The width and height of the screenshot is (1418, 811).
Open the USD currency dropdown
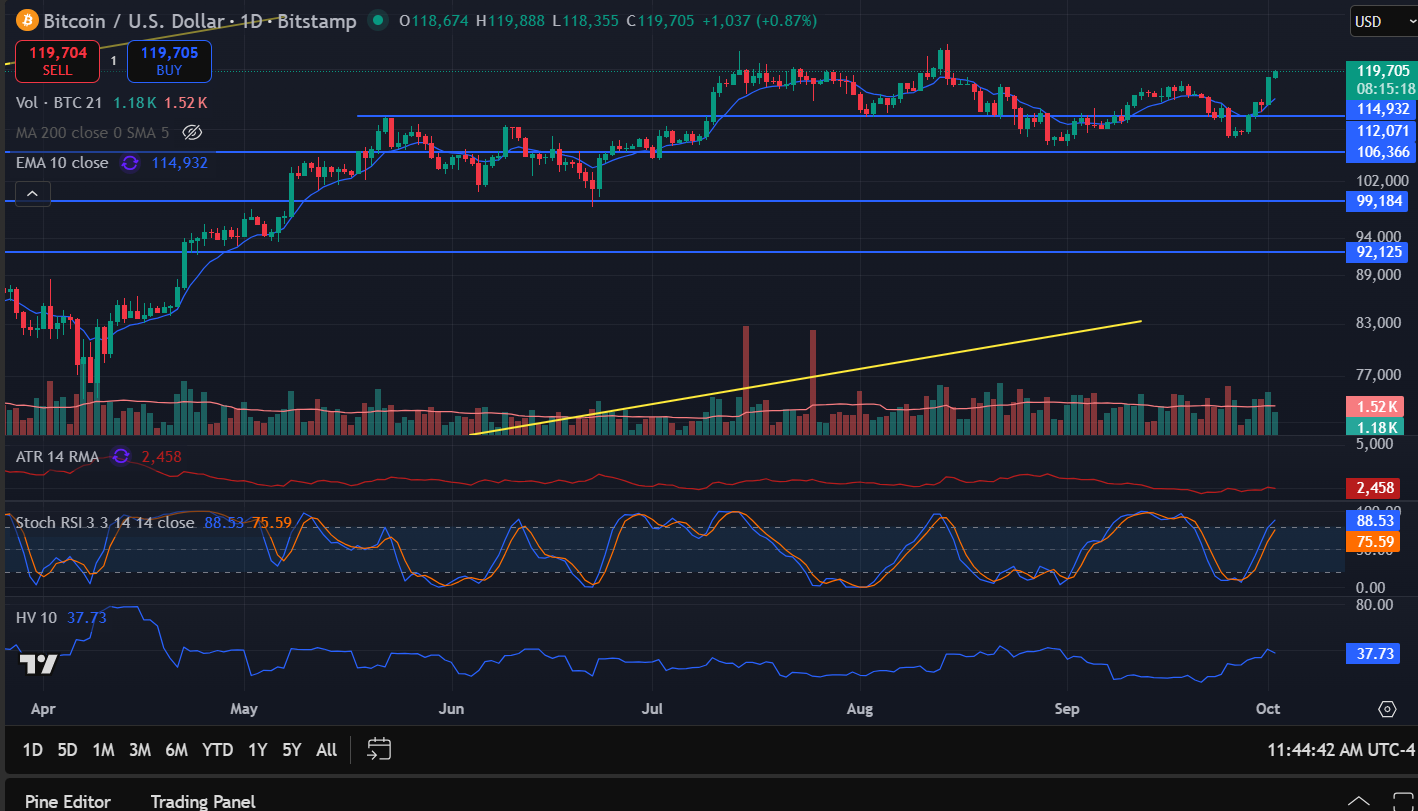[x=1379, y=21]
